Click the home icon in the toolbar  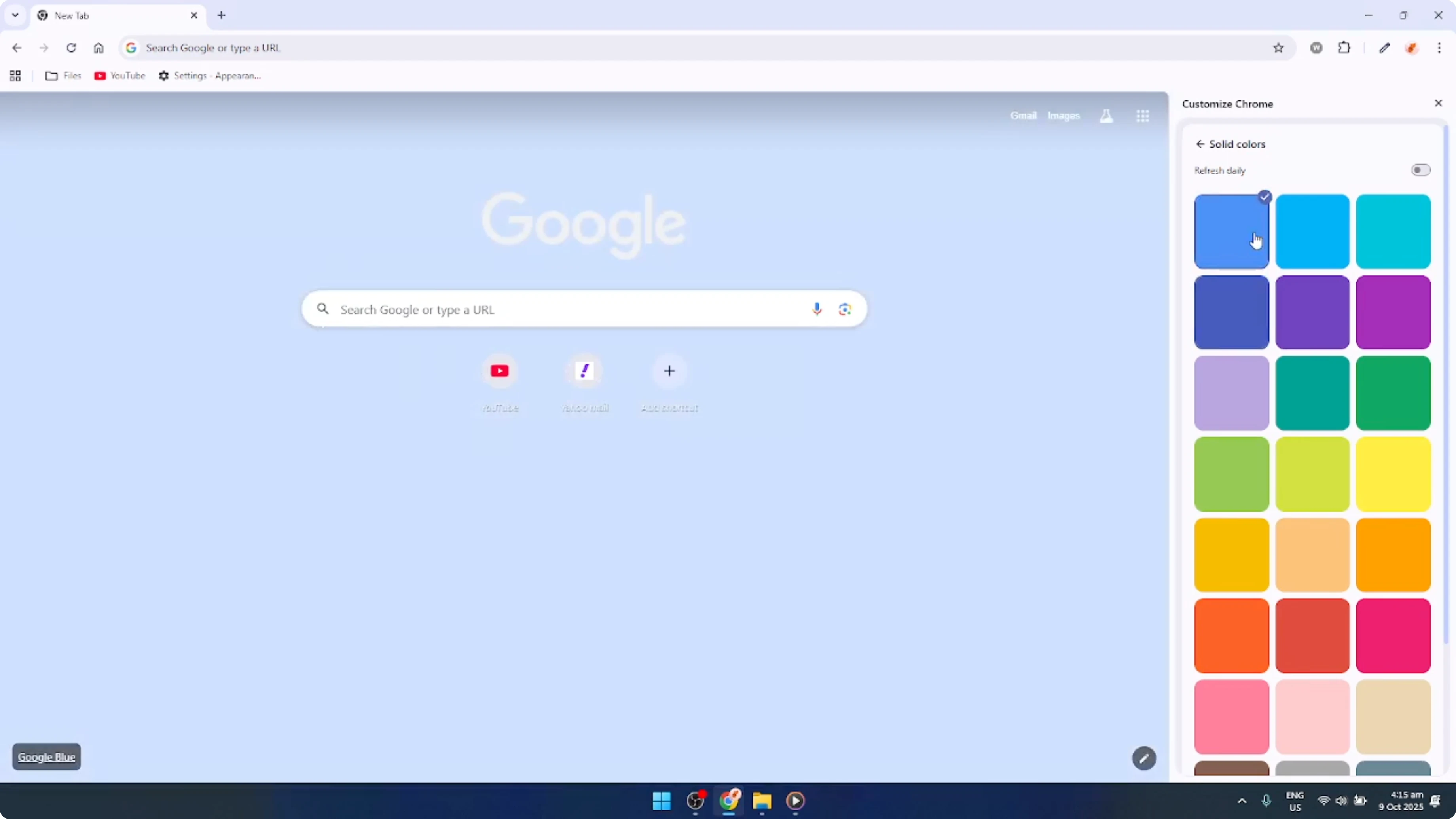pyautogui.click(x=99, y=47)
